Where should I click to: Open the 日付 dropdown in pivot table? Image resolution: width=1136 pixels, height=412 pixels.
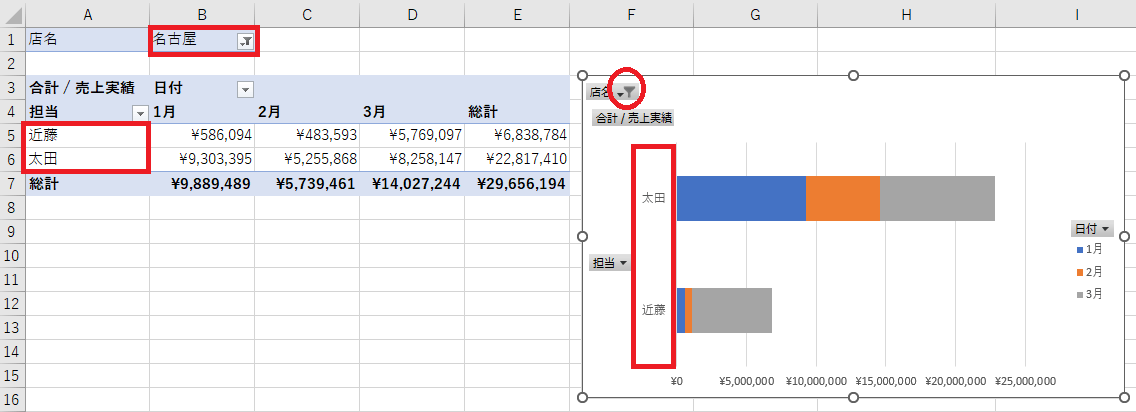(x=245, y=89)
